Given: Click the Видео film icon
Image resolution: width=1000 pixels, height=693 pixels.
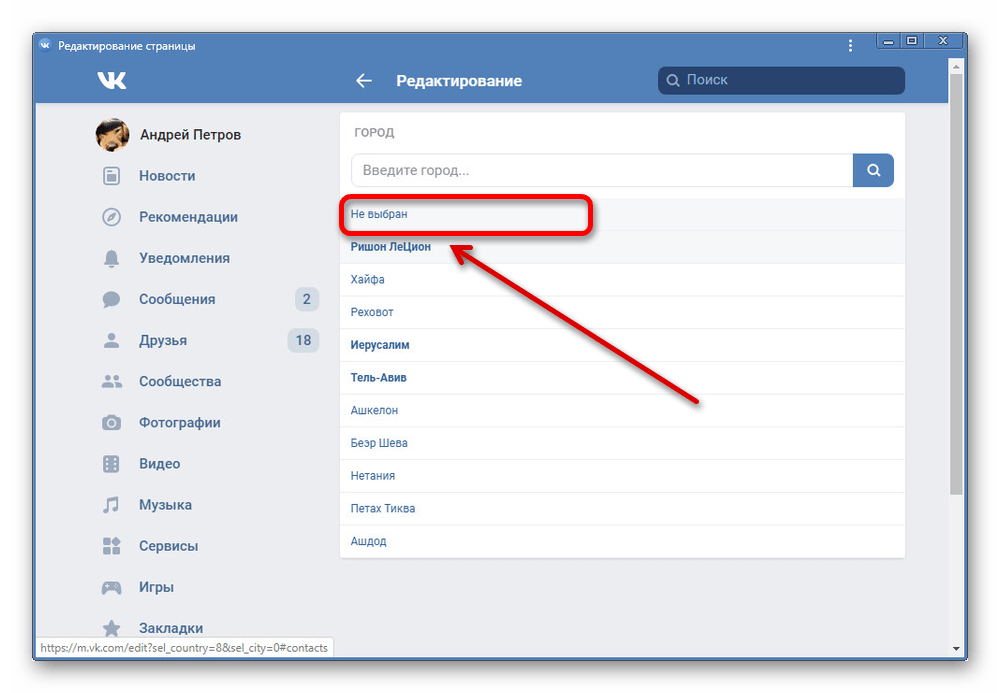Looking at the screenshot, I should [x=112, y=463].
